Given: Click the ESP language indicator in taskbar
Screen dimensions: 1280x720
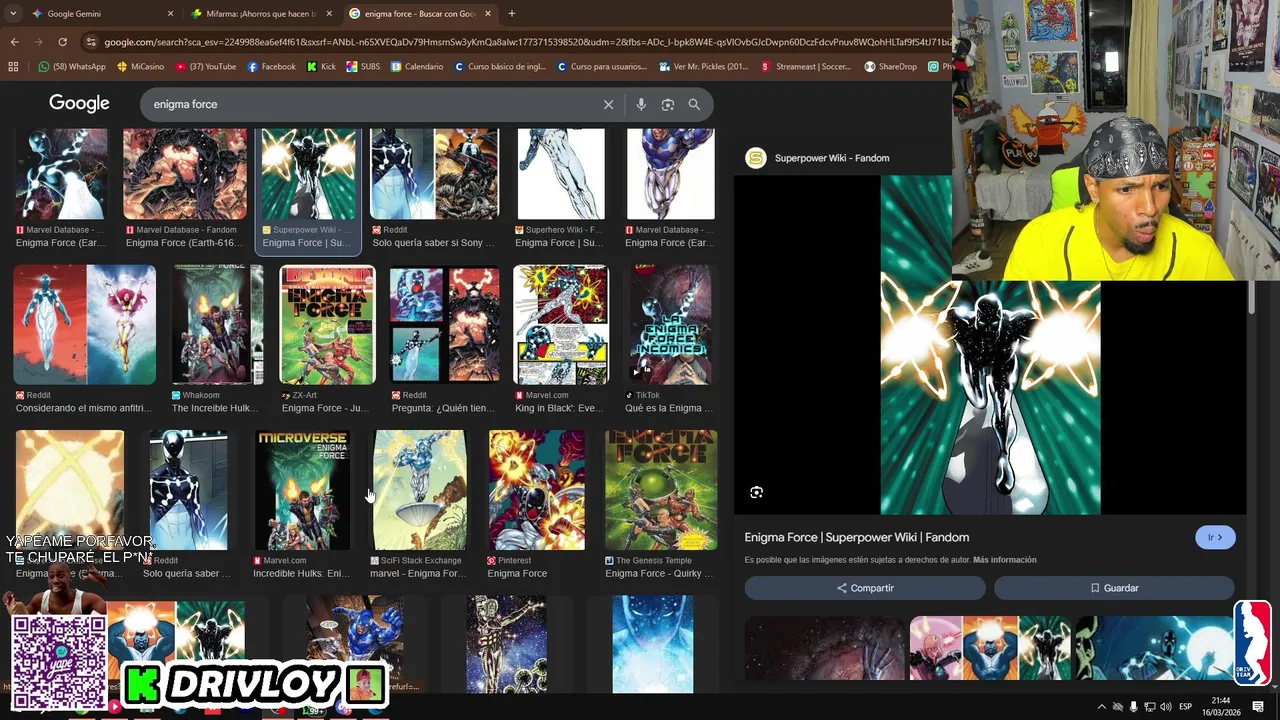Looking at the screenshot, I should pyautogui.click(x=1185, y=707).
